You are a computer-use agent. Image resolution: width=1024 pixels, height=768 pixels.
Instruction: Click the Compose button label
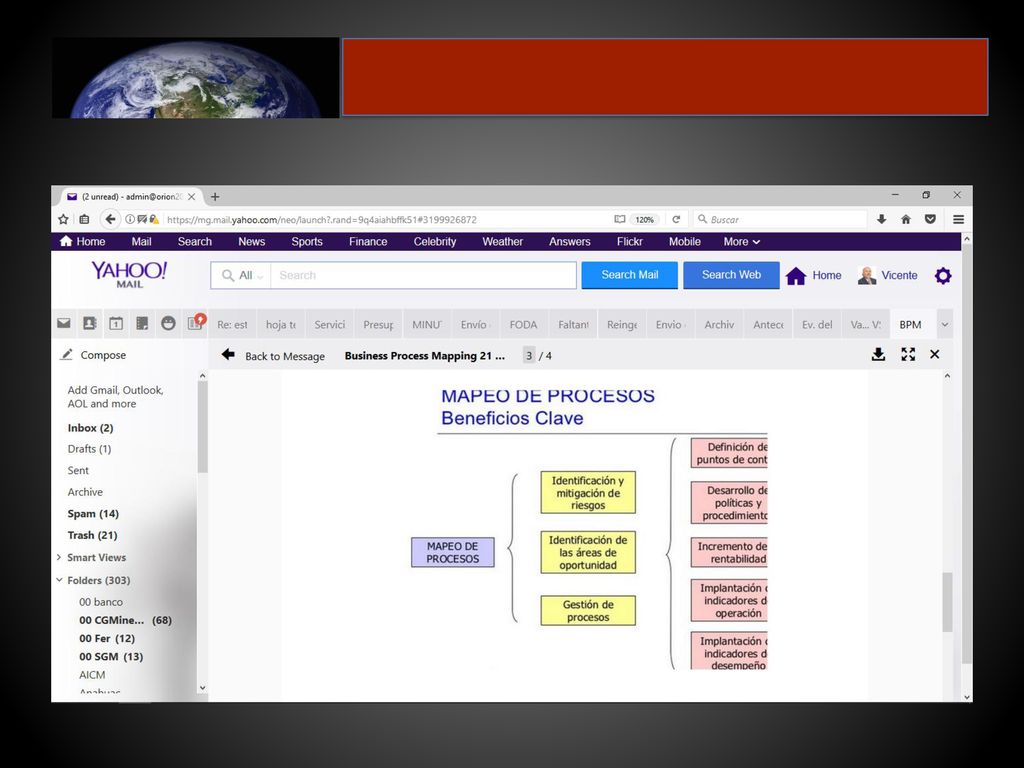point(103,355)
